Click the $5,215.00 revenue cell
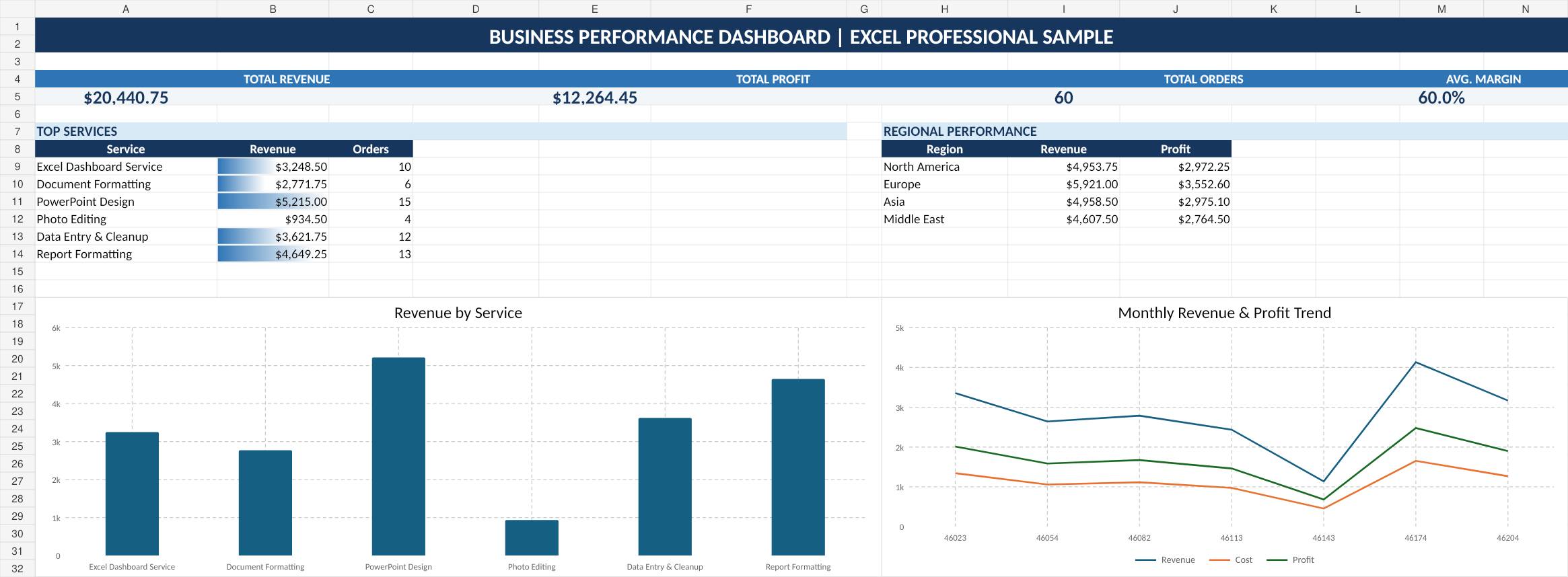This screenshot has width=1568, height=577. coord(273,202)
